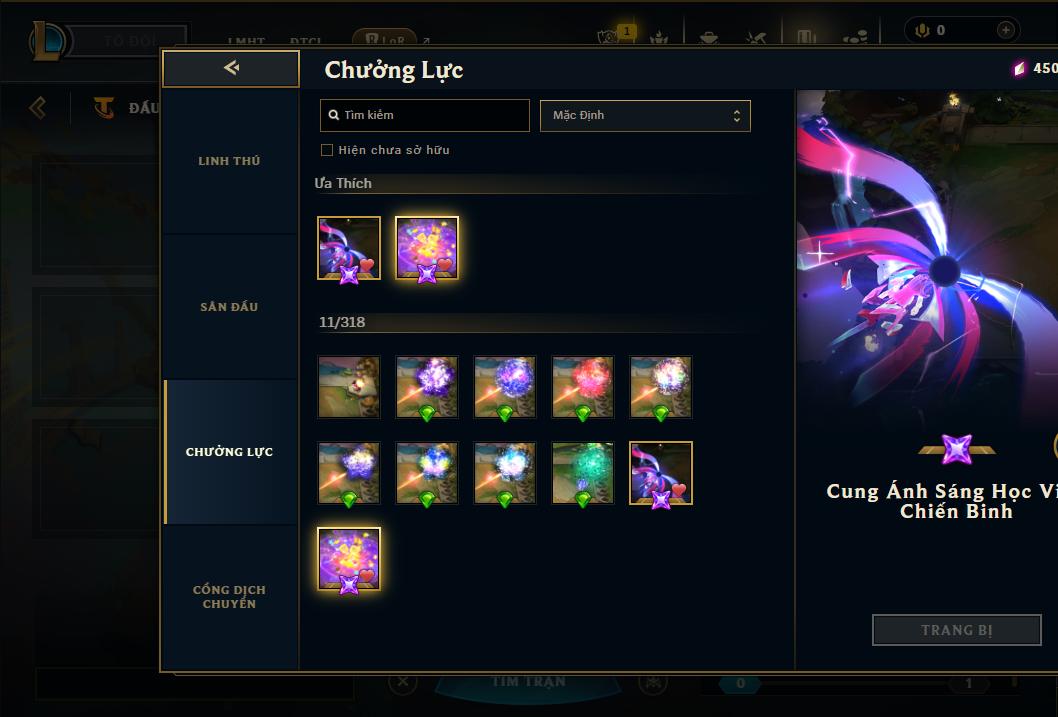Focus the Tìm kiếm search input

tap(424, 115)
